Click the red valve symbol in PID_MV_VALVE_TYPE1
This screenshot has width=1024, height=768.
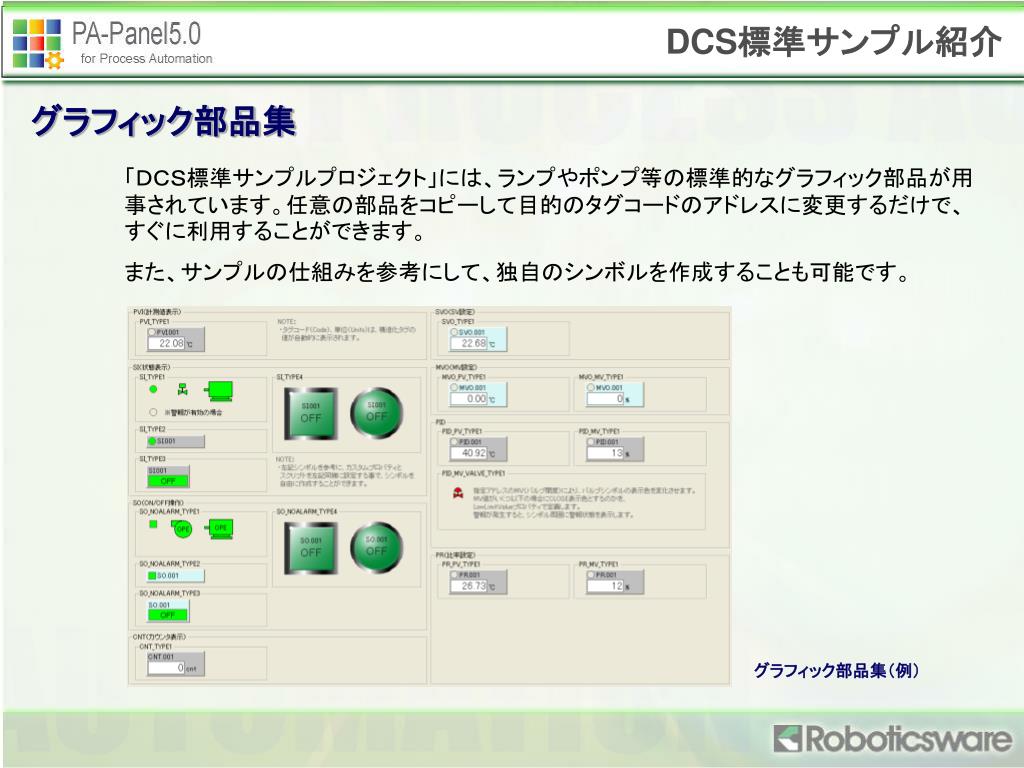(x=458, y=492)
